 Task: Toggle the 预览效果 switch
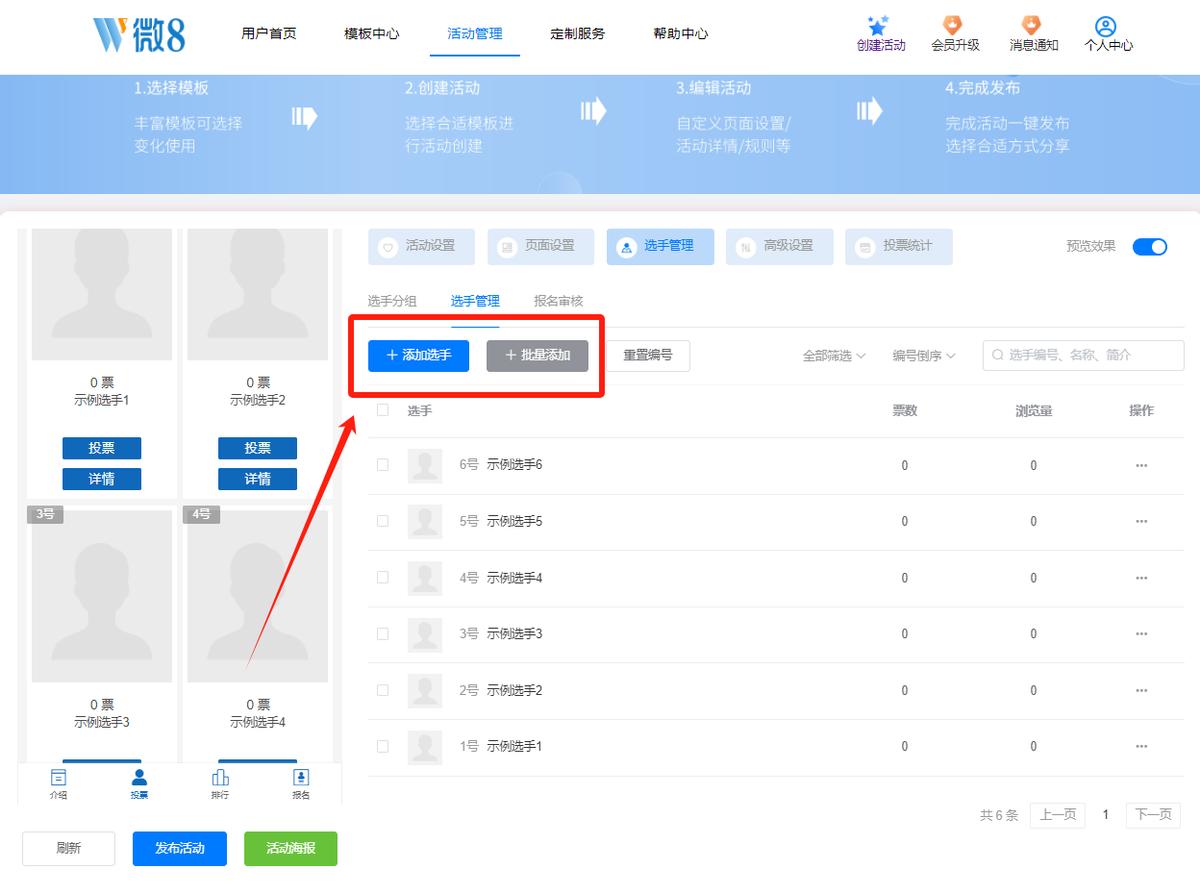pos(1150,247)
